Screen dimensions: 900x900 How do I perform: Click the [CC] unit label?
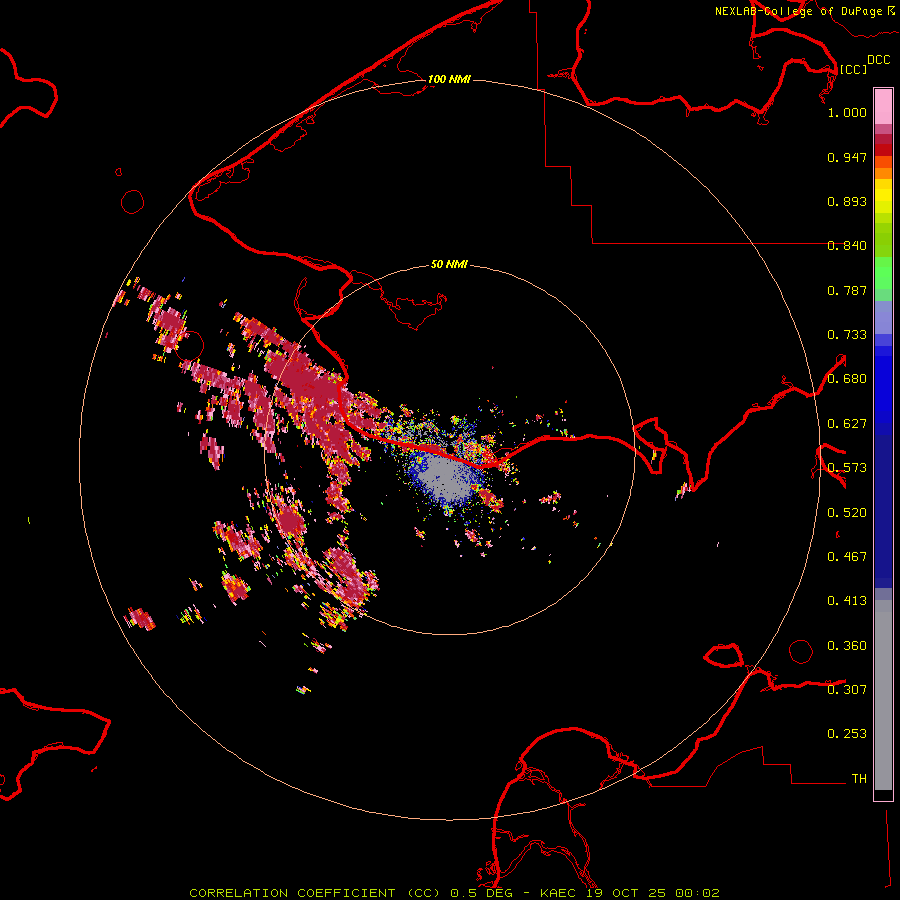853,69
